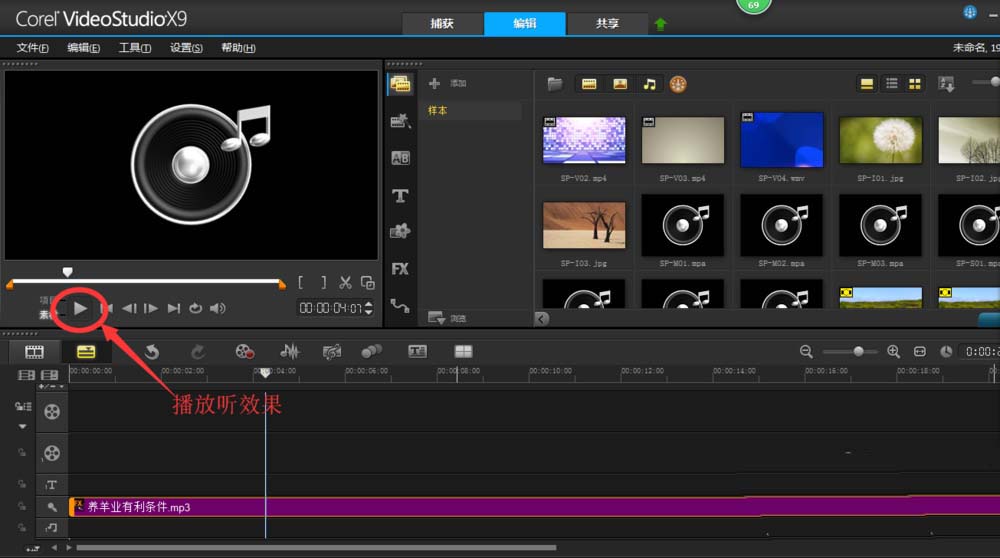Play the preview with the Play button
Image resolution: width=1000 pixels, height=558 pixels.
coord(80,309)
